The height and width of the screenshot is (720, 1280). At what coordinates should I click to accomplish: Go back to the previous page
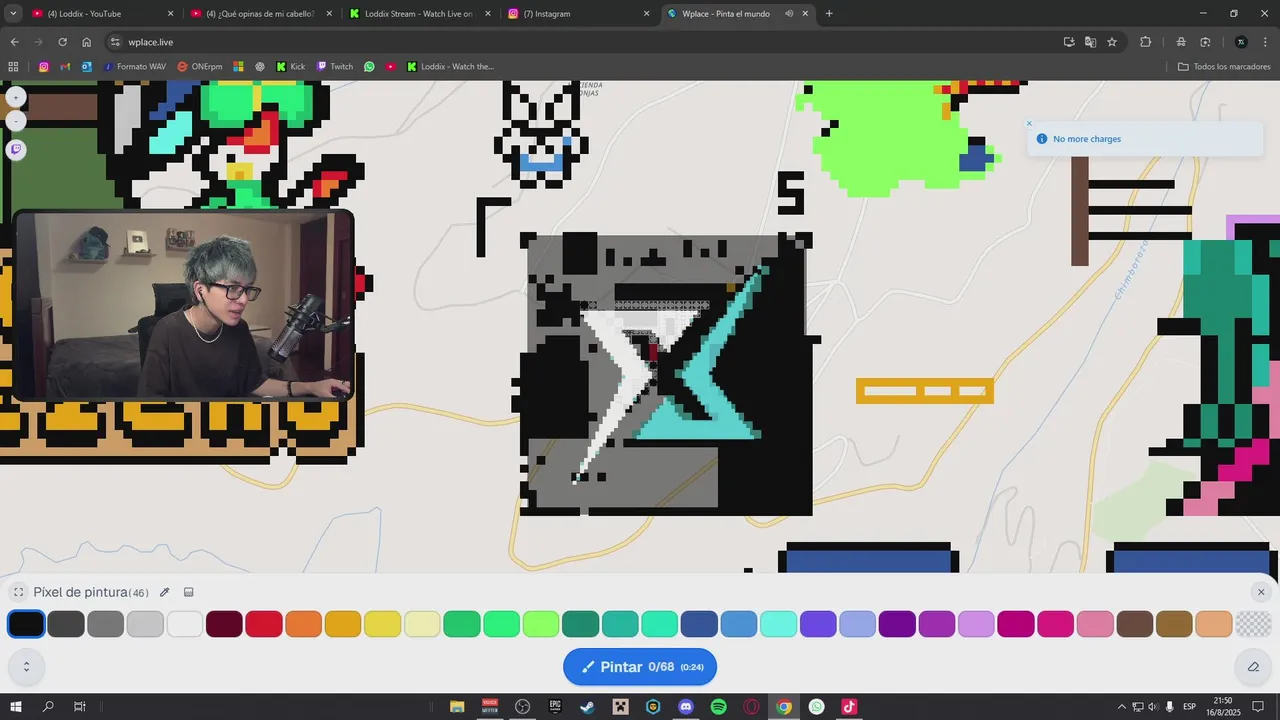(14, 42)
